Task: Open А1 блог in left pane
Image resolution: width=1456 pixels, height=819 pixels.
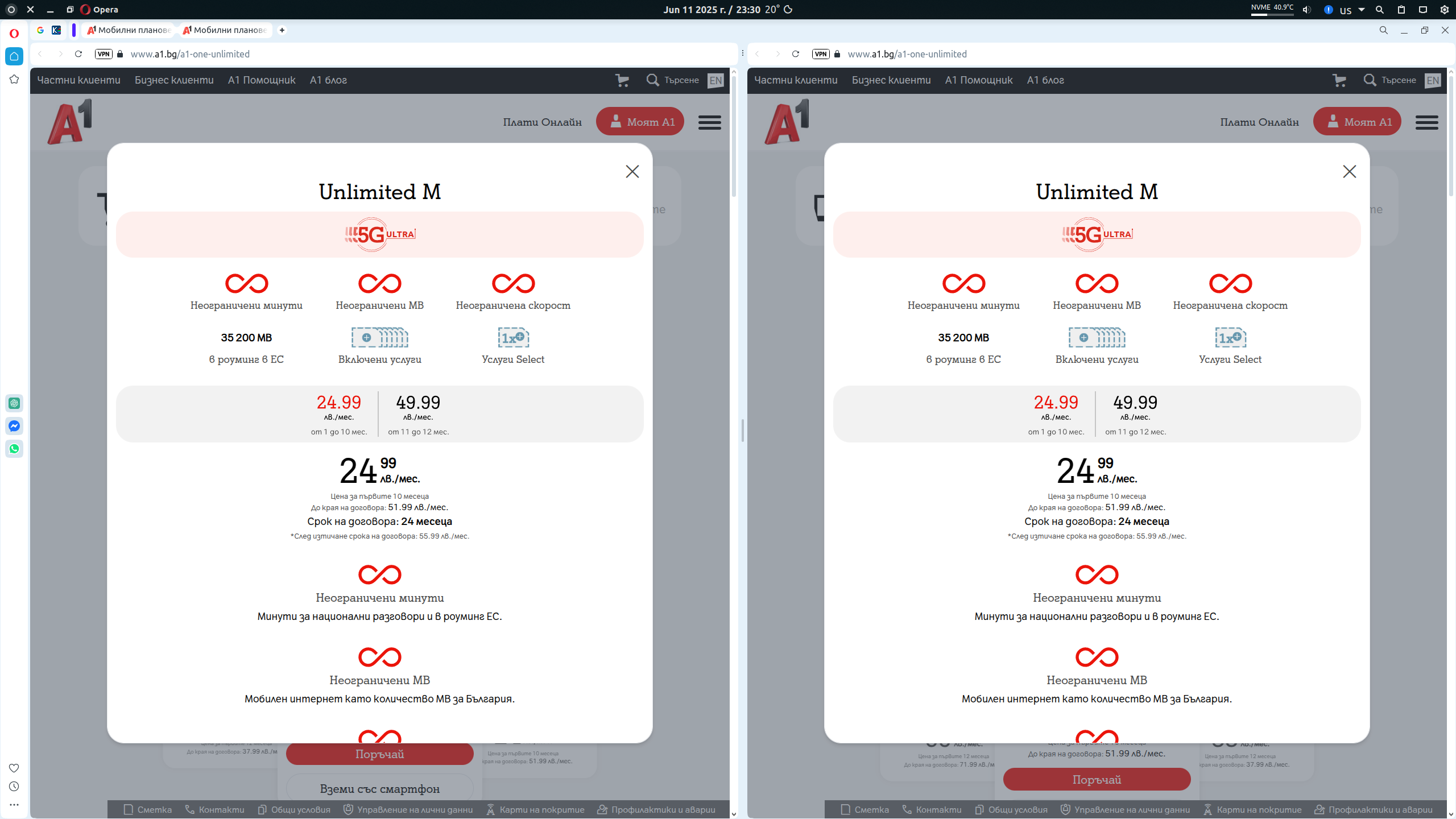Action: point(328,80)
